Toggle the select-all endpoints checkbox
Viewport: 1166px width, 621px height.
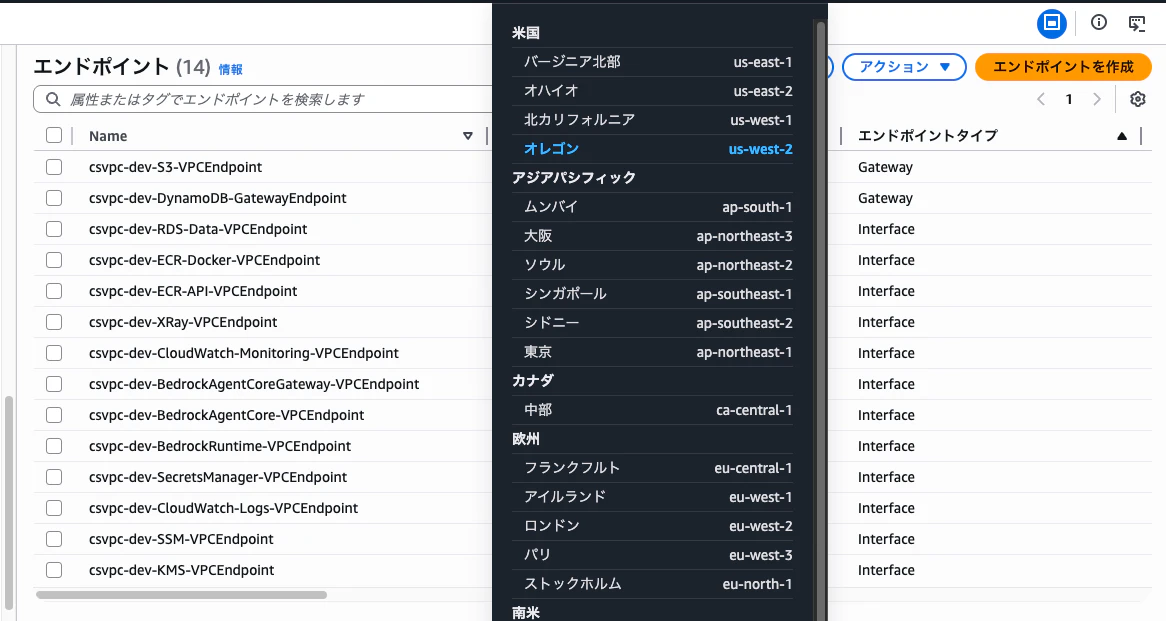pyautogui.click(x=54, y=135)
